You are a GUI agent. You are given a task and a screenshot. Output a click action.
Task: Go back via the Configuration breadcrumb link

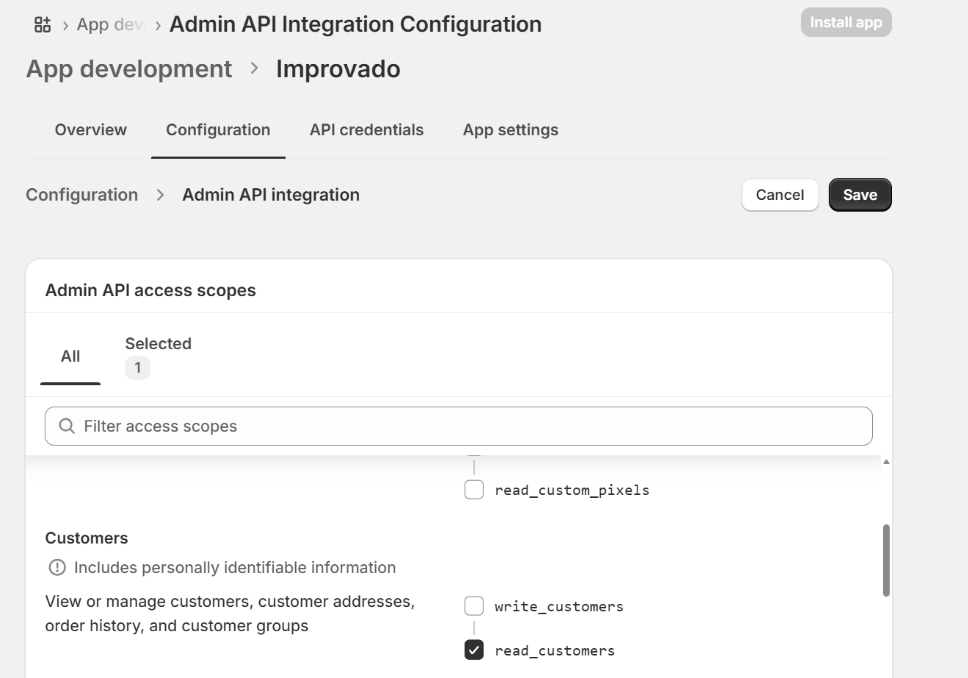coord(82,195)
